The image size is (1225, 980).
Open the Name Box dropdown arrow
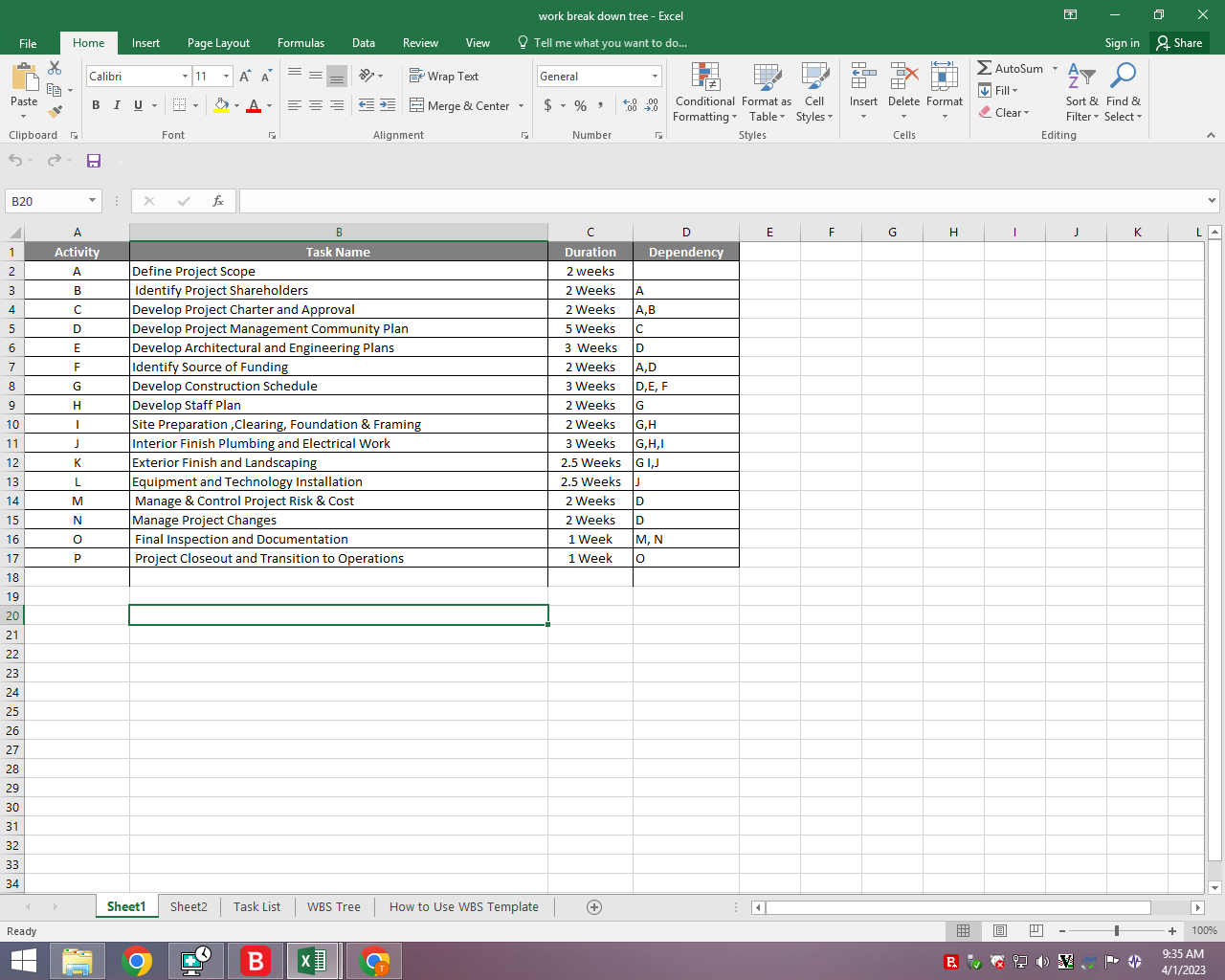click(92, 201)
